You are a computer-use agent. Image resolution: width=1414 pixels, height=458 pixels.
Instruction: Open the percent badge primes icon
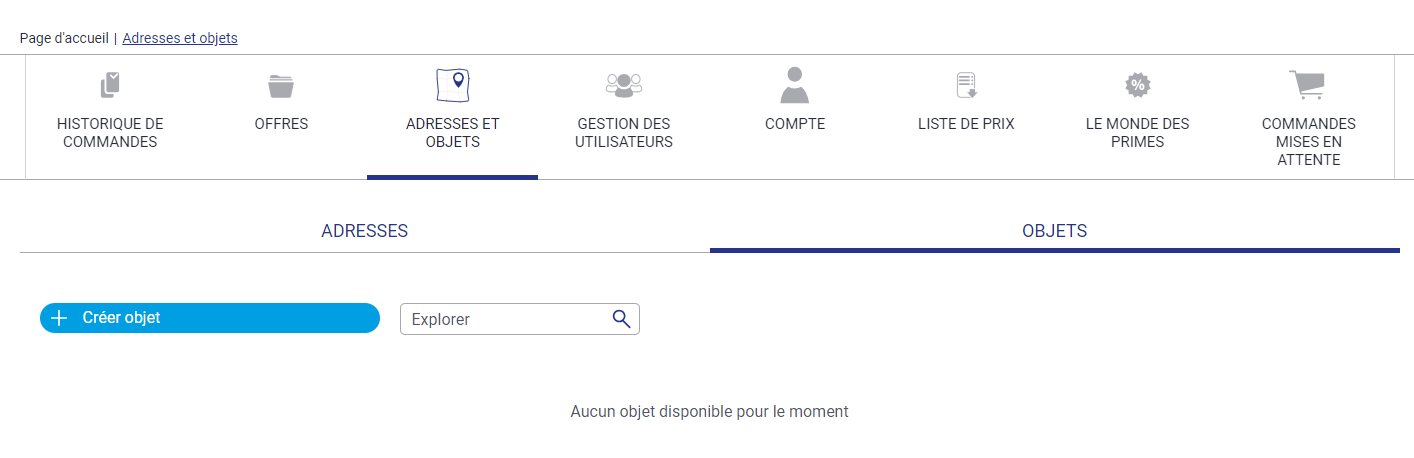click(1137, 85)
